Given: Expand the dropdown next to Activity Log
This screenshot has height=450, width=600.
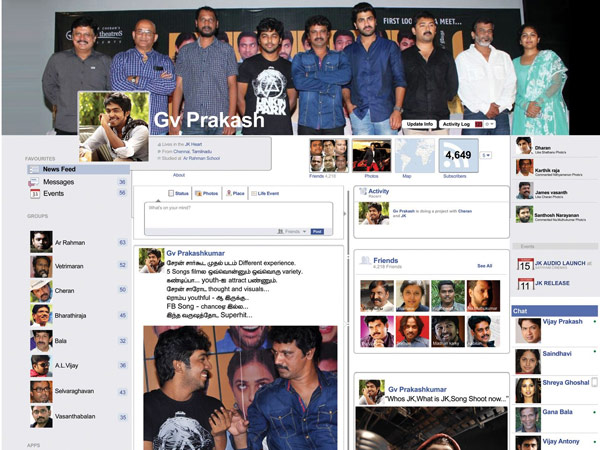Looking at the screenshot, I should tap(490, 124).
